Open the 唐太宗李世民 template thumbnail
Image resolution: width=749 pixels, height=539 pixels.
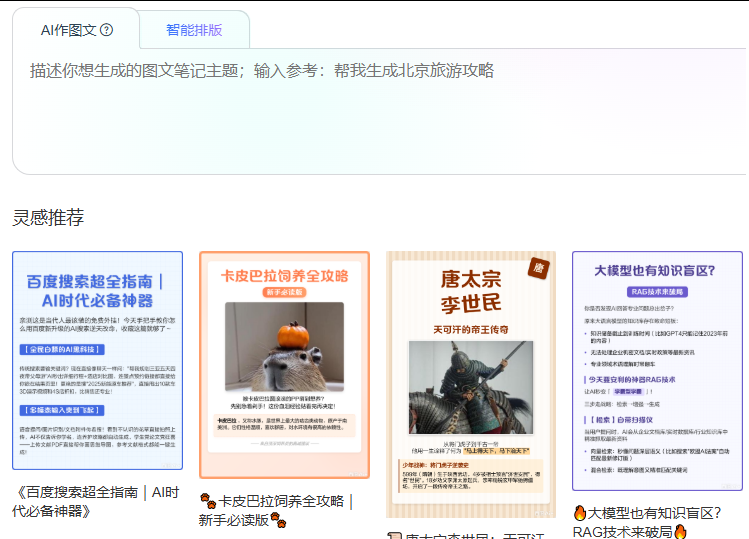point(471,385)
